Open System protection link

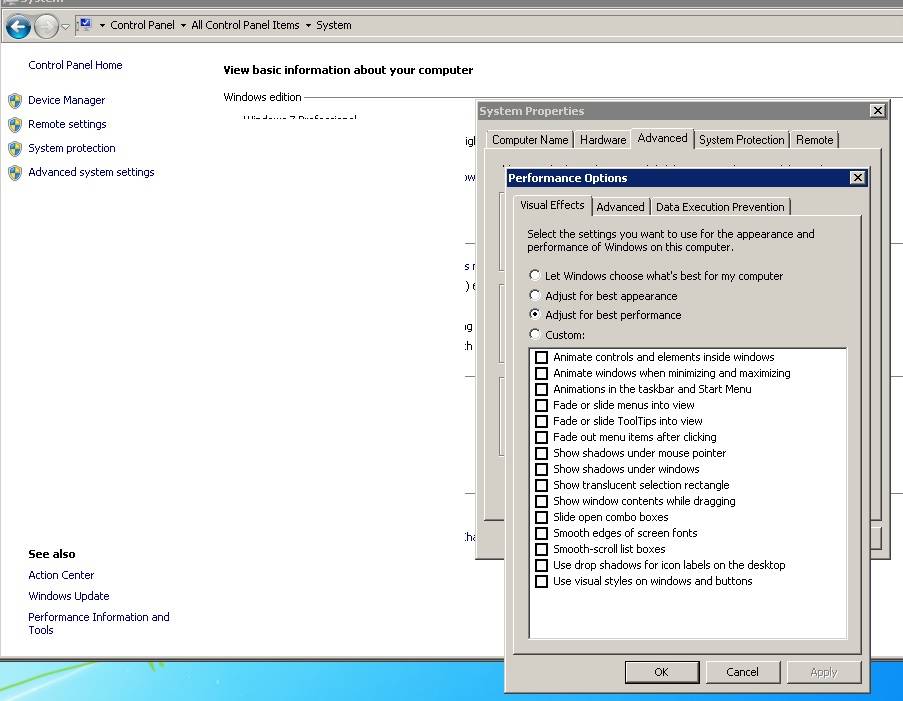point(71,148)
